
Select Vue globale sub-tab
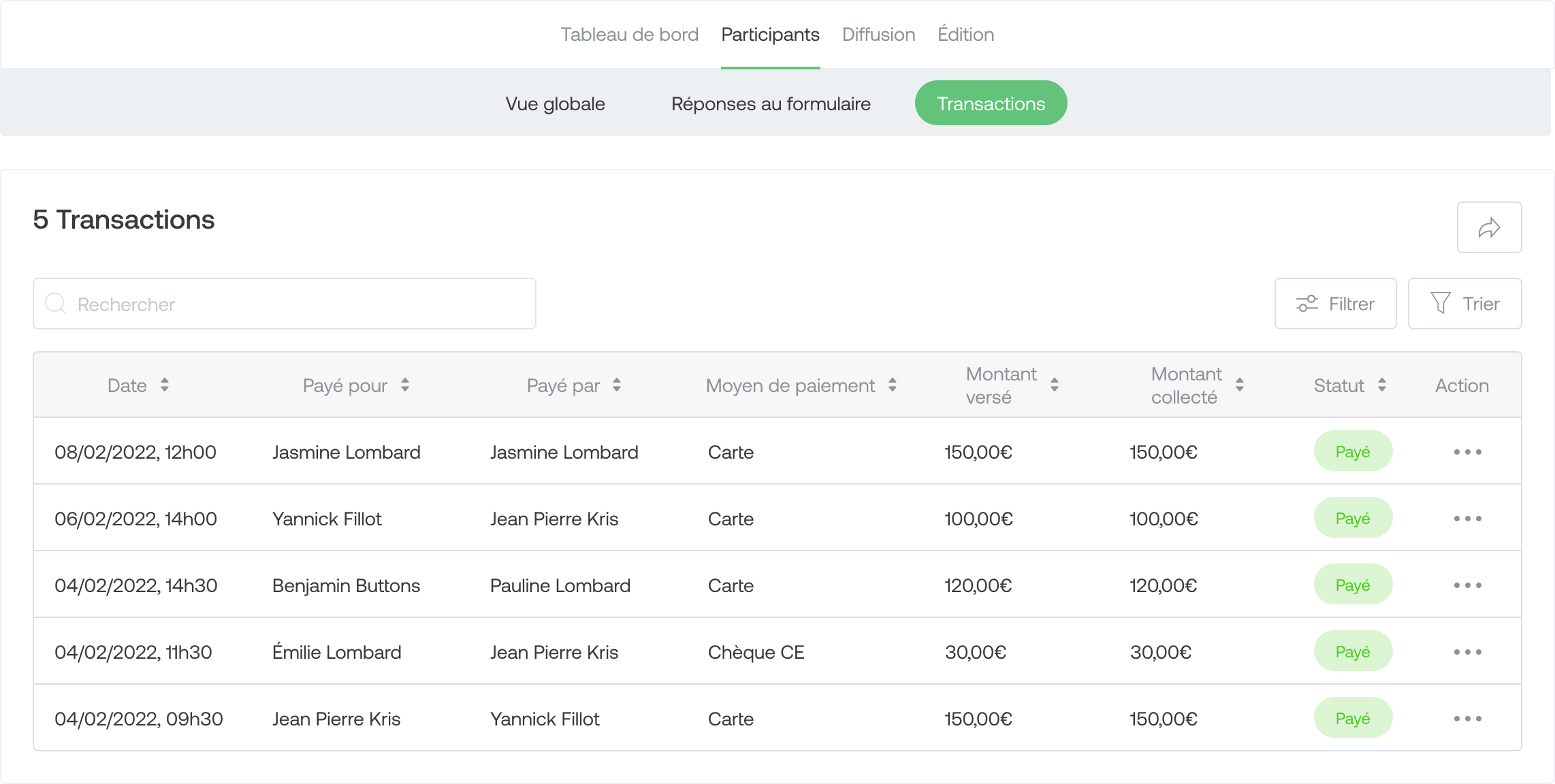point(555,103)
